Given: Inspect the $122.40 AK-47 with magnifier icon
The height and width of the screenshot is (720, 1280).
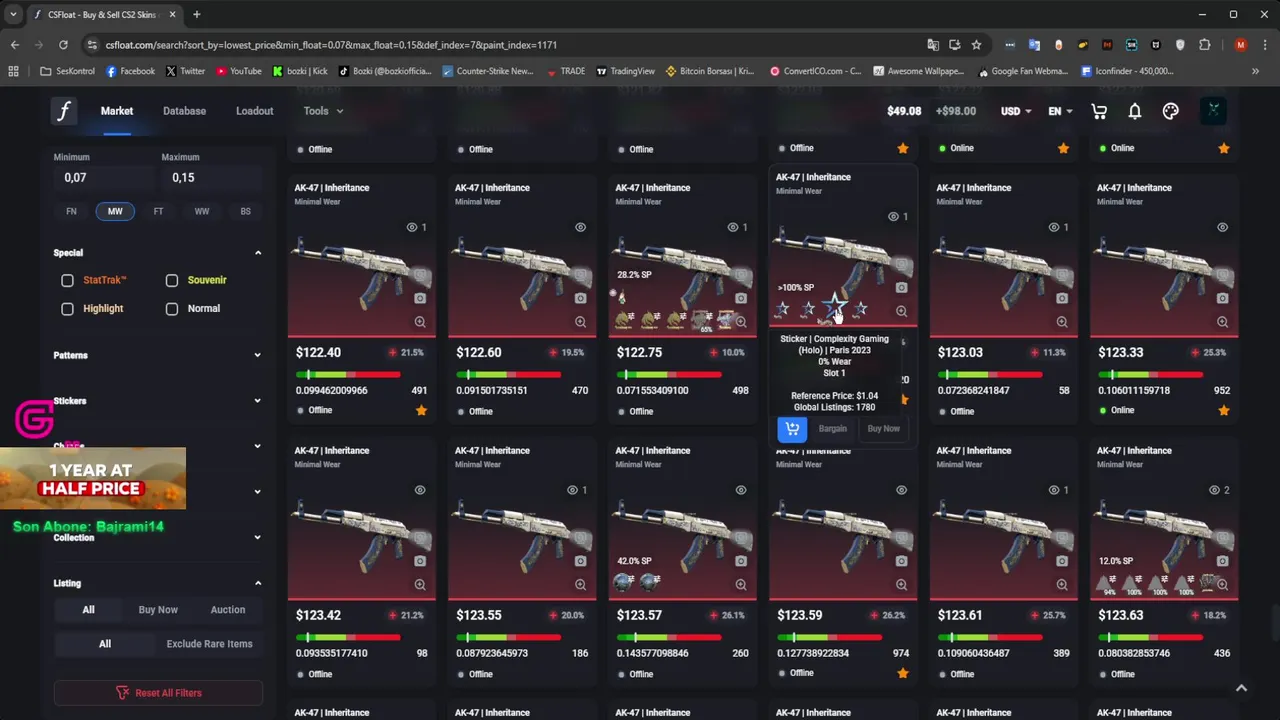Looking at the screenshot, I should click(420, 322).
